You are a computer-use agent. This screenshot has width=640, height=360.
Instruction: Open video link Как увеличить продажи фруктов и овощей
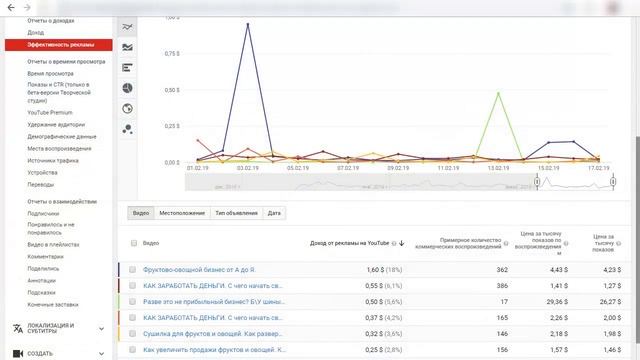tap(214, 350)
